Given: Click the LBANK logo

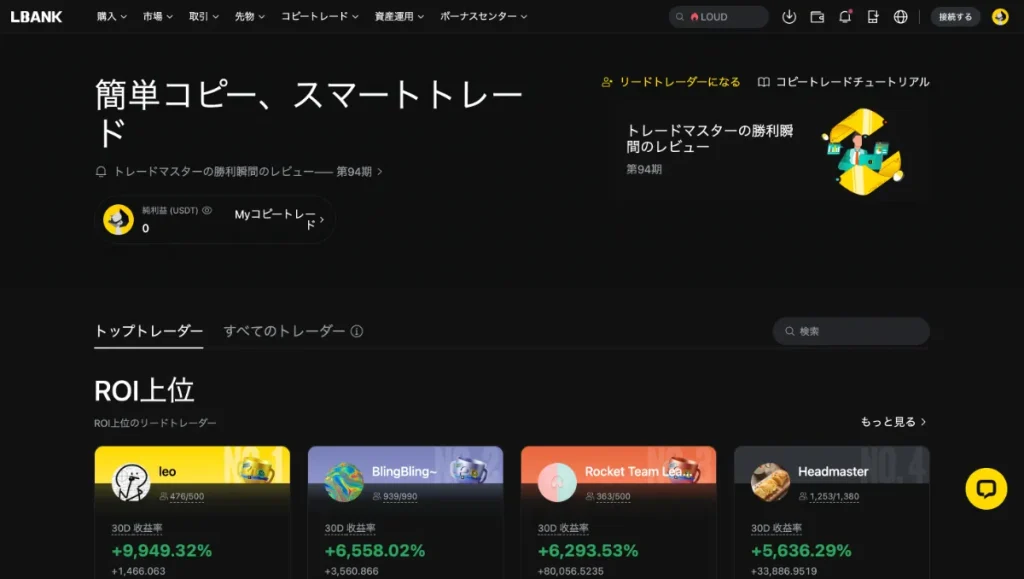Looking at the screenshot, I should (36, 16).
